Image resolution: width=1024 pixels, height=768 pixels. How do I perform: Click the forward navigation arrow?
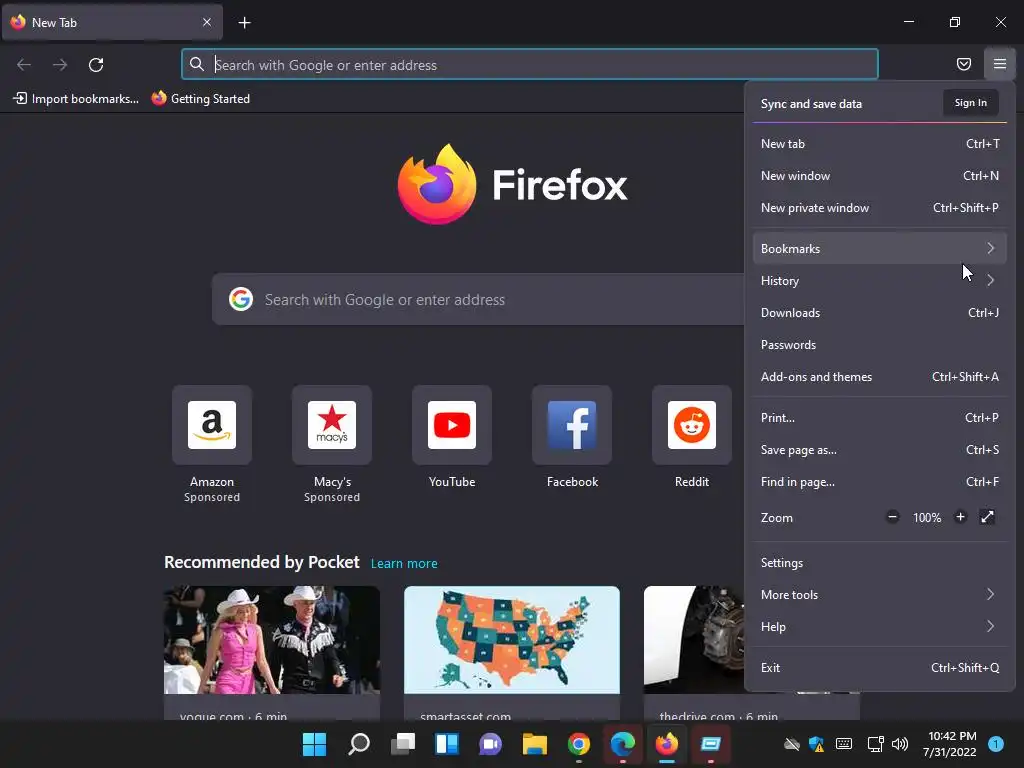tap(60, 65)
